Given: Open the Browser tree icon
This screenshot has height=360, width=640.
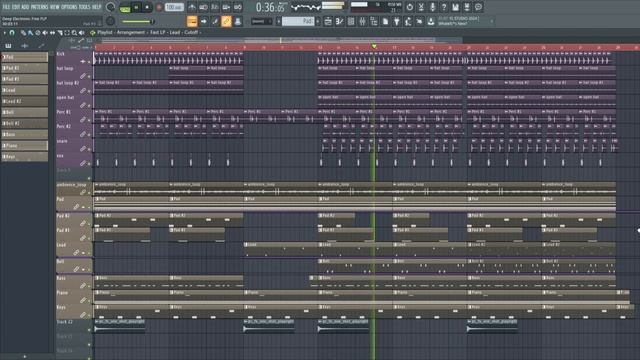Looking at the screenshot, I should (x=373, y=21).
